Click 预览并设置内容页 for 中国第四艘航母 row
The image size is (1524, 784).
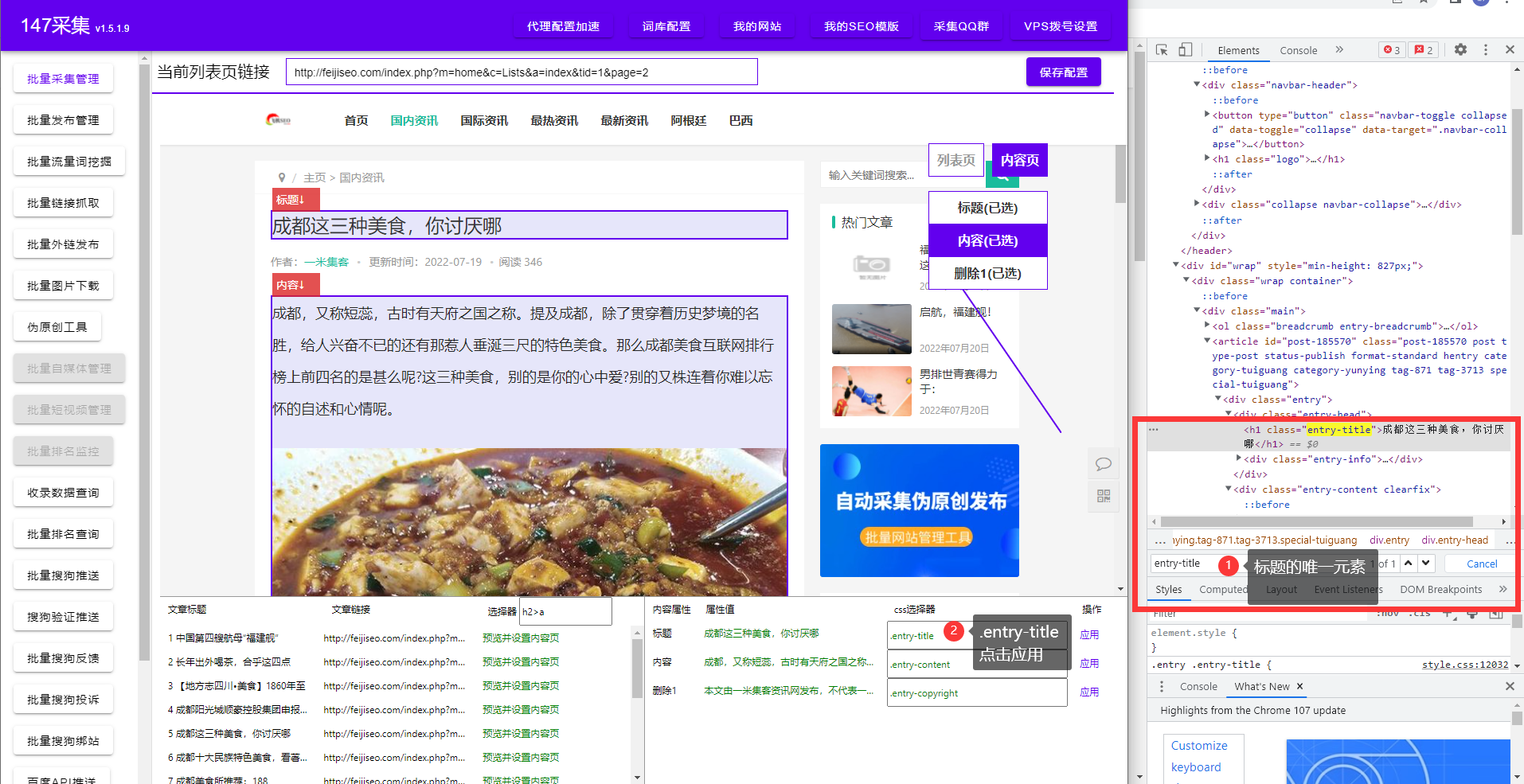(521, 638)
